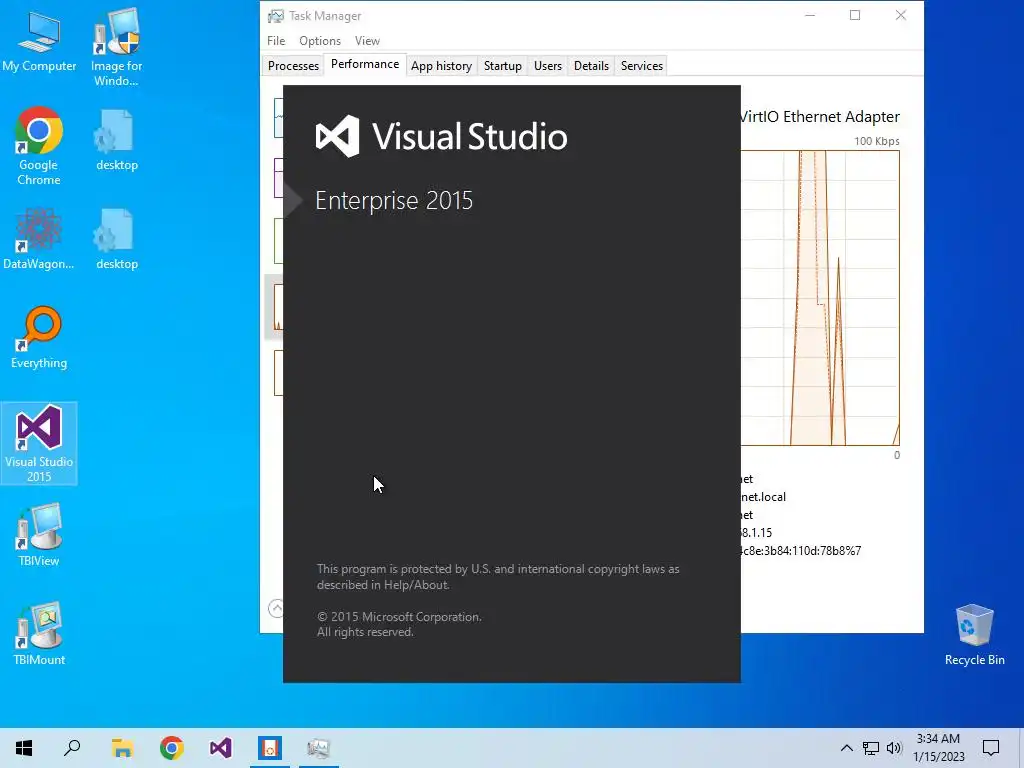Select the Everything search desktop shortcut
The image size is (1024, 768).
pyautogui.click(x=39, y=338)
